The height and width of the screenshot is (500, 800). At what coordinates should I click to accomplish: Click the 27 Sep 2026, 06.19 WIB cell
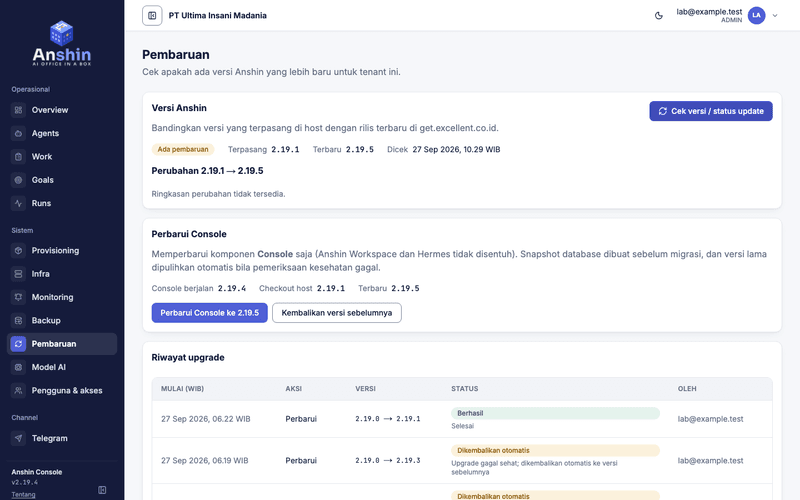click(x=205, y=461)
